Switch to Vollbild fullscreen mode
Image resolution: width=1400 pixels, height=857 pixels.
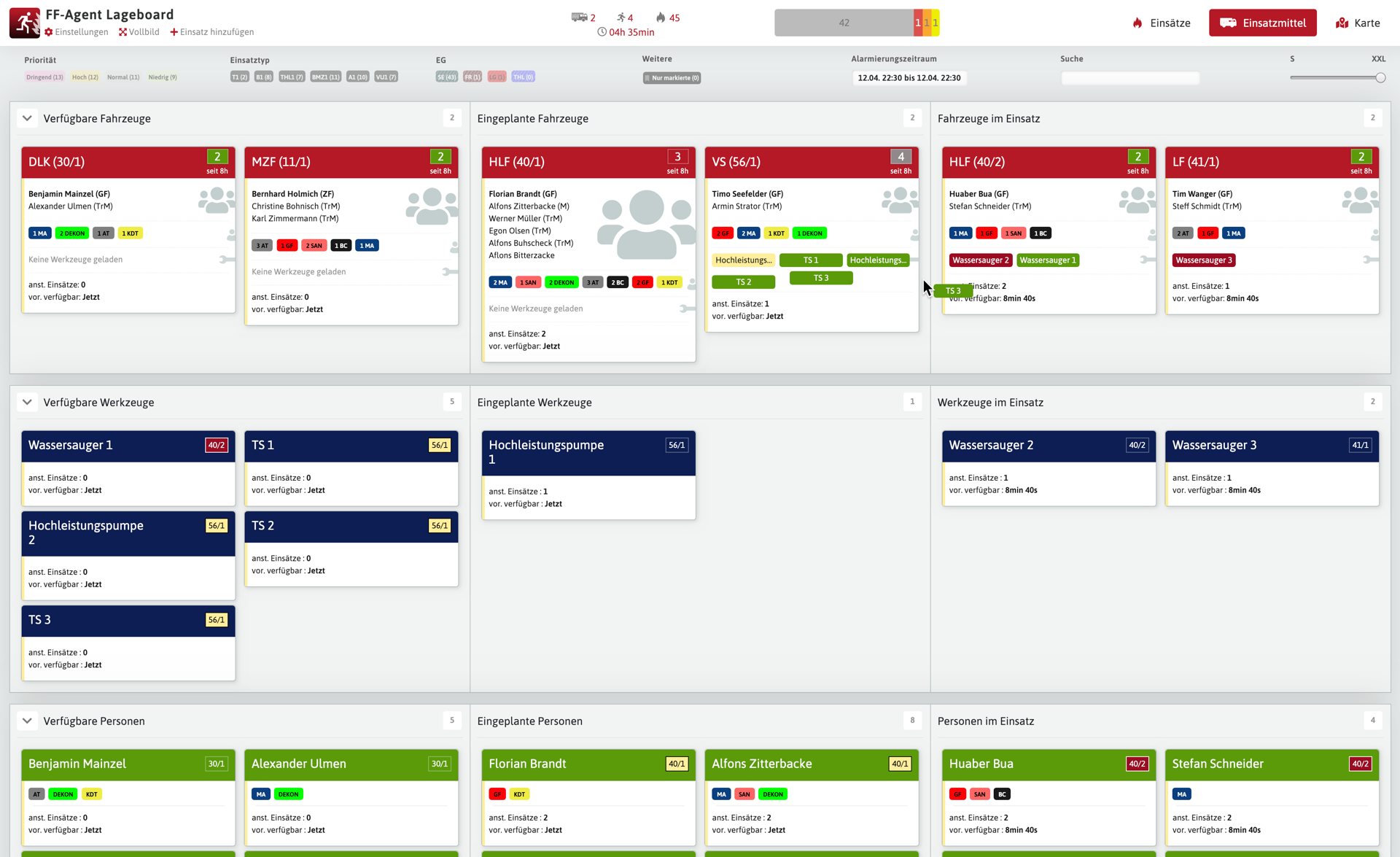tap(139, 32)
